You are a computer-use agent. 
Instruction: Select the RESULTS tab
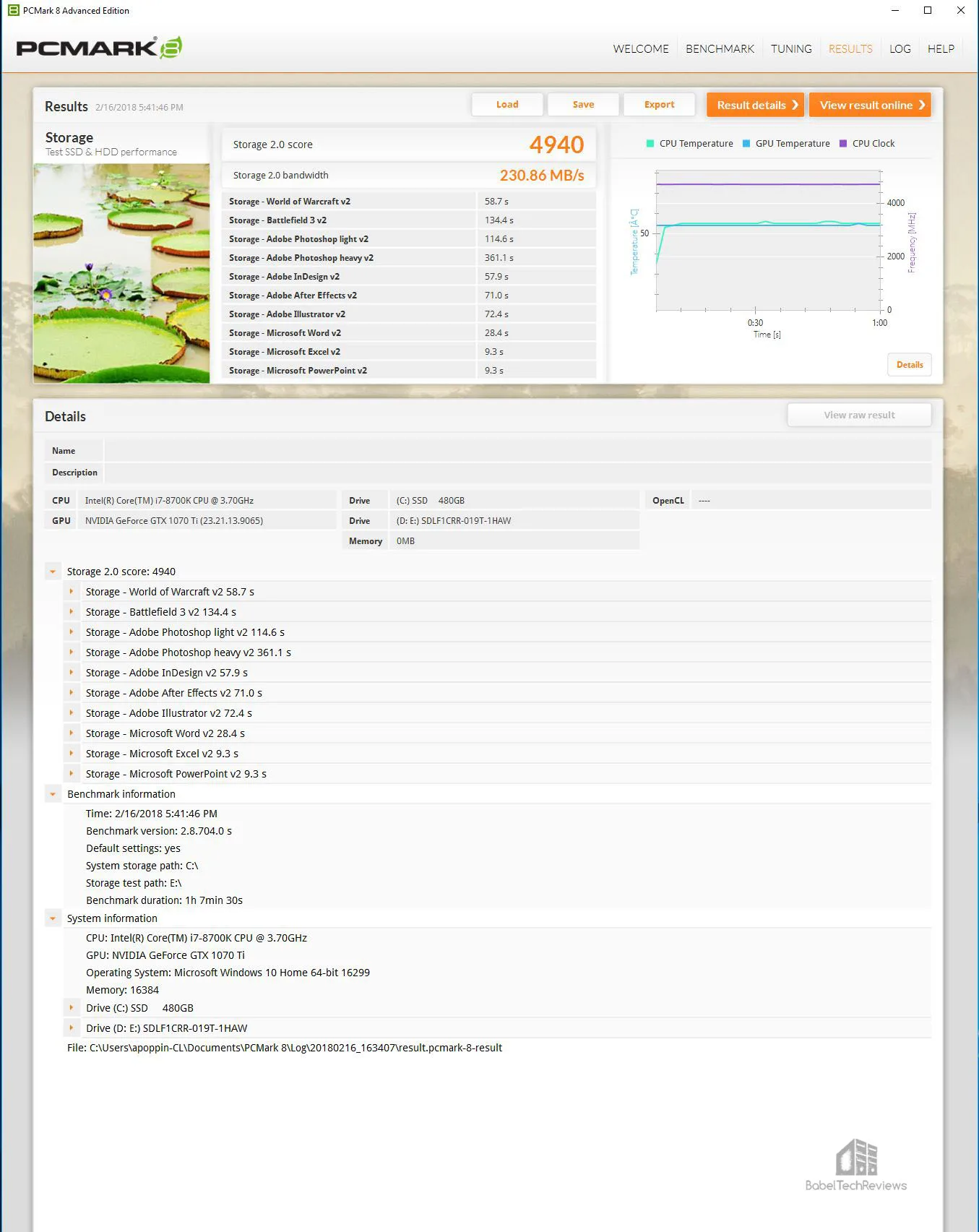pyautogui.click(x=850, y=48)
